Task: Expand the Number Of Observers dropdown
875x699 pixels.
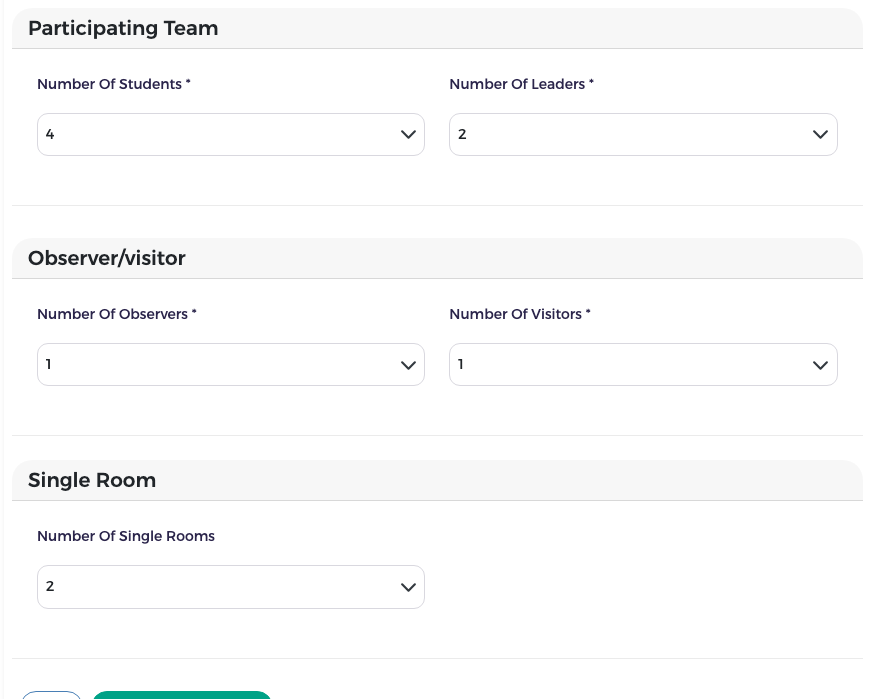Action: (x=231, y=364)
